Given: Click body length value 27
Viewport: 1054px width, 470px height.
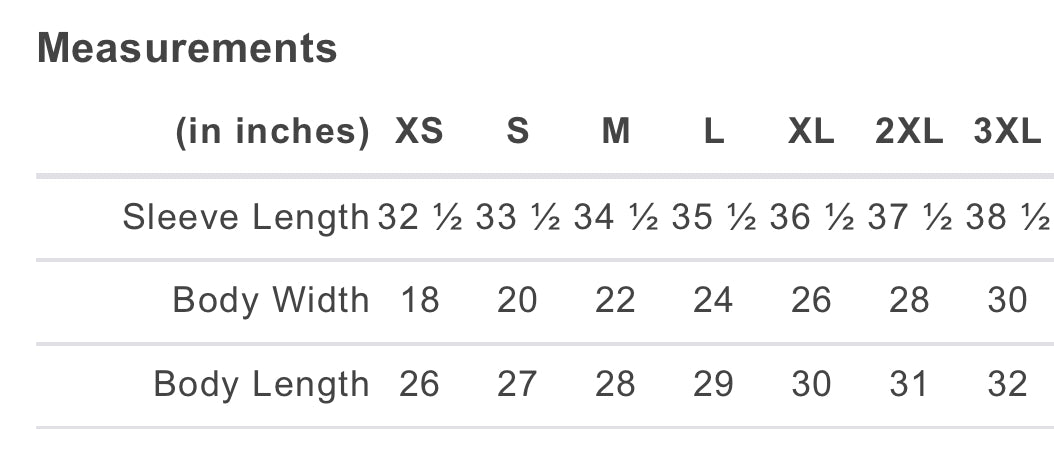Looking at the screenshot, I should click(517, 385).
